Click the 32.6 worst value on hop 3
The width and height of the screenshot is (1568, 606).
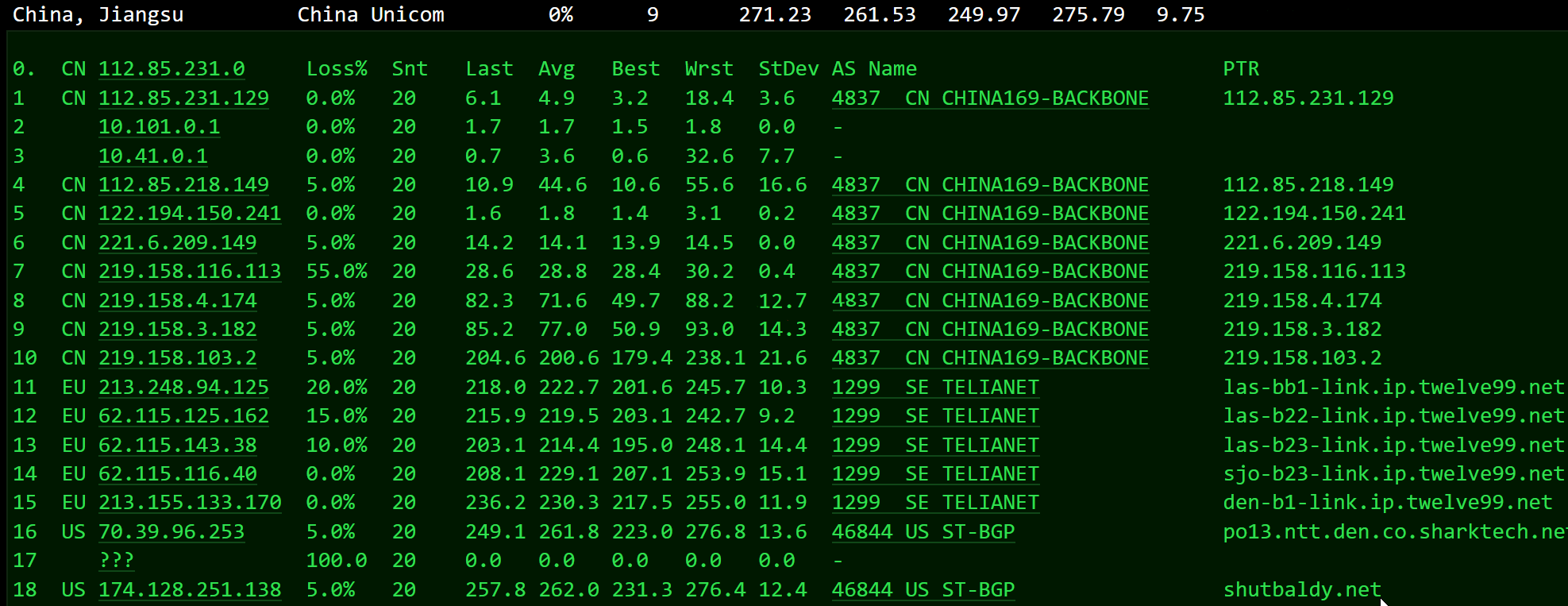click(x=709, y=156)
